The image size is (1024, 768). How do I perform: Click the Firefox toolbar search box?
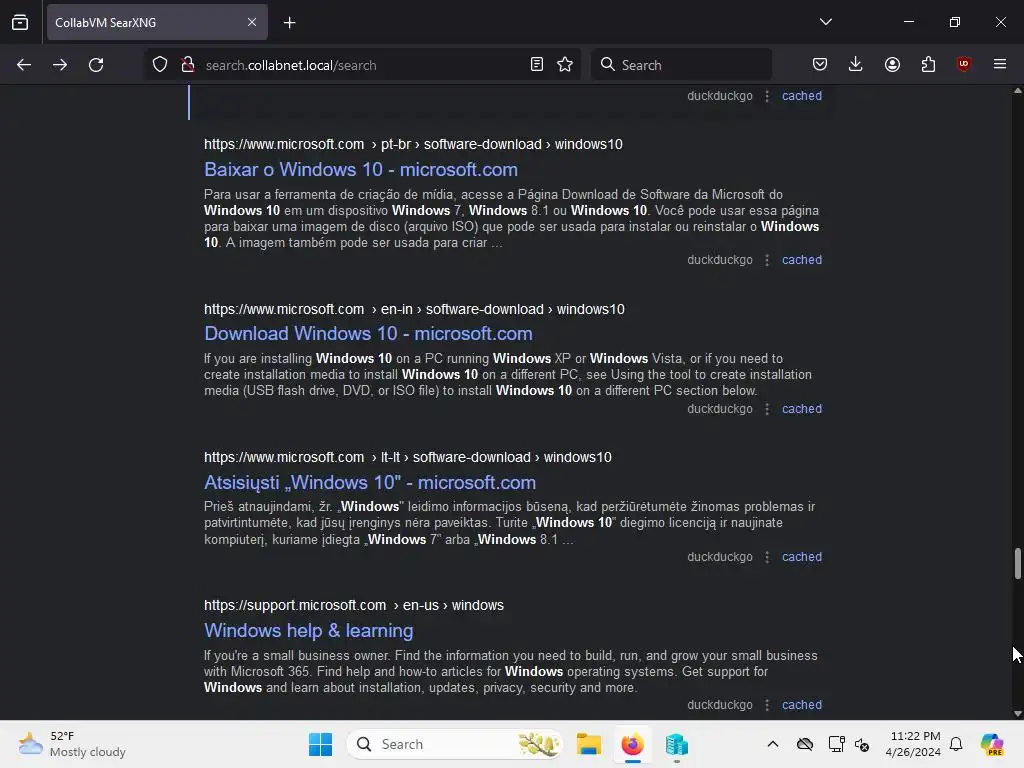click(x=681, y=65)
